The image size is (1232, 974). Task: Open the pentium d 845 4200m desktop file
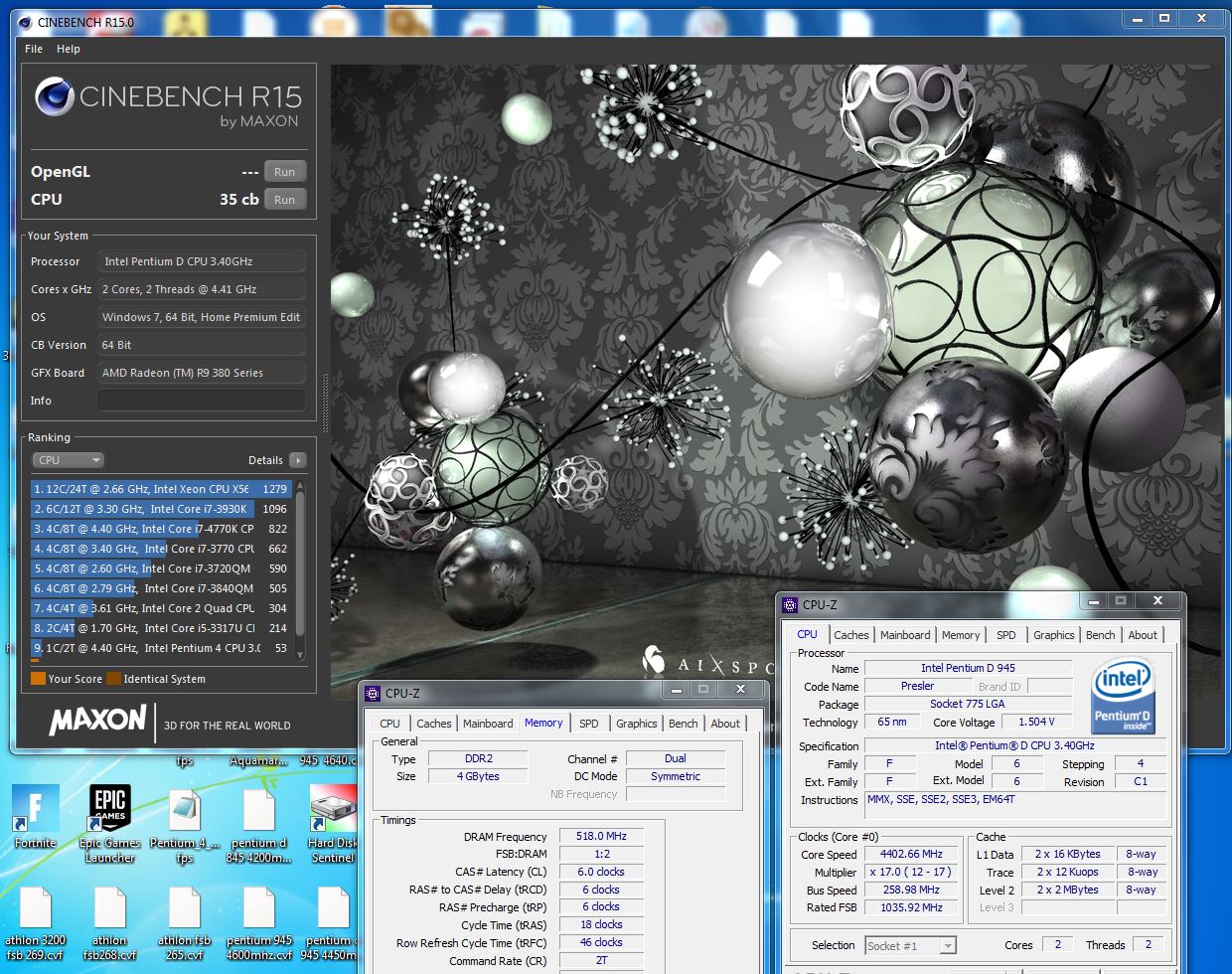[x=258, y=825]
